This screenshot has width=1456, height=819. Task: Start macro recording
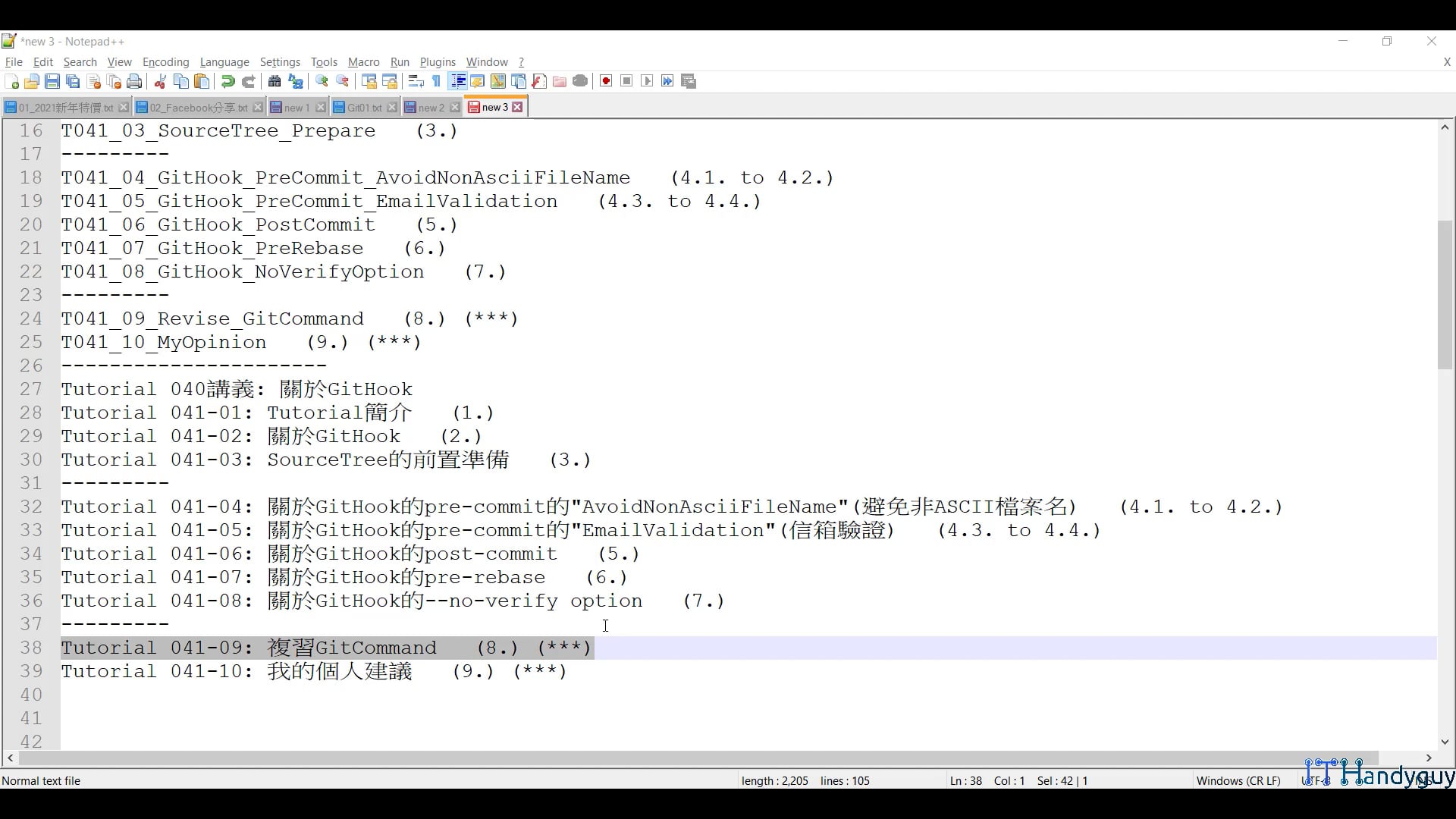click(x=606, y=81)
